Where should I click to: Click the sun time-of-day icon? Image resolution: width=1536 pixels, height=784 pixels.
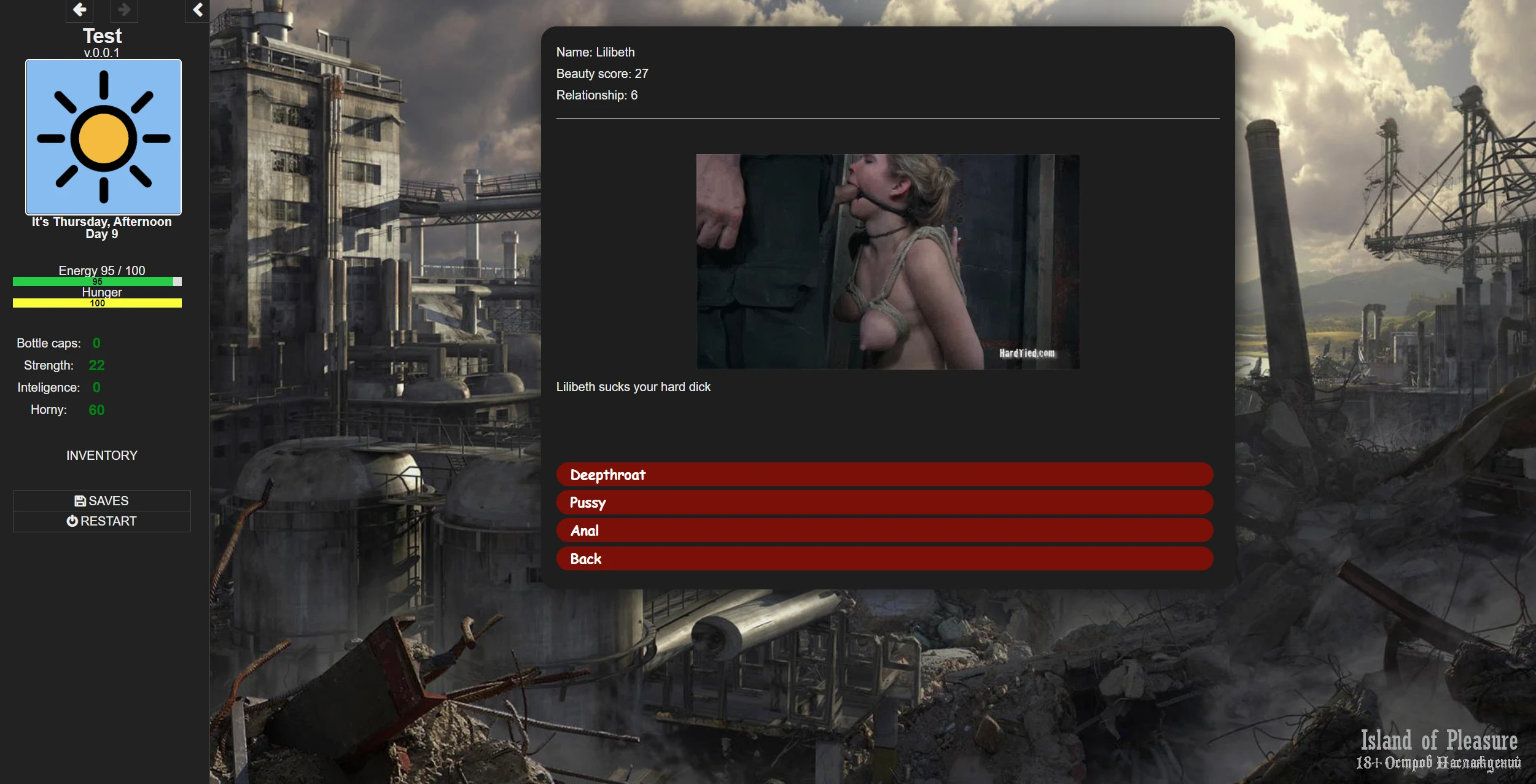(x=103, y=138)
